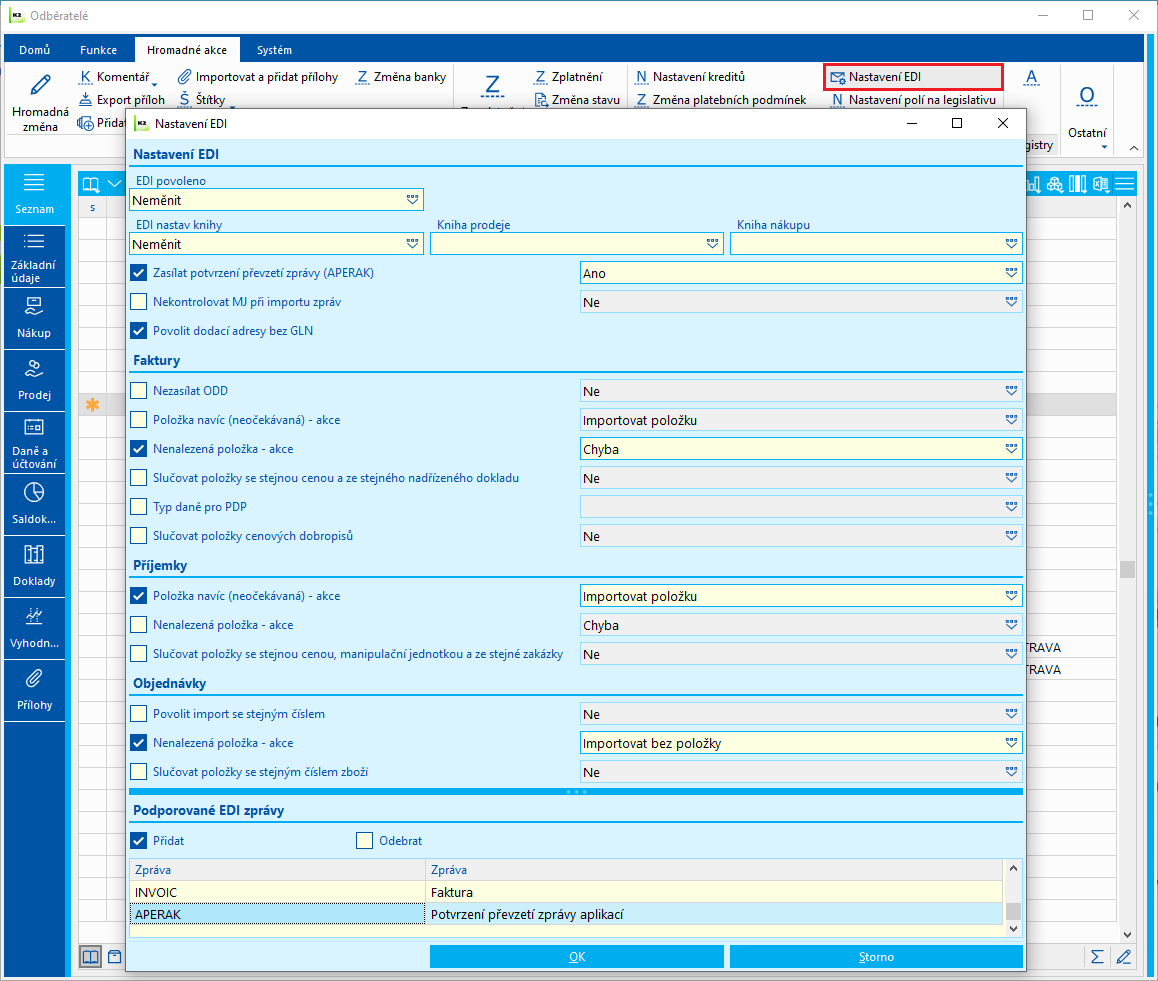Open Nastavení polí na legislativu
The image size is (1158, 981).
(x=913, y=100)
